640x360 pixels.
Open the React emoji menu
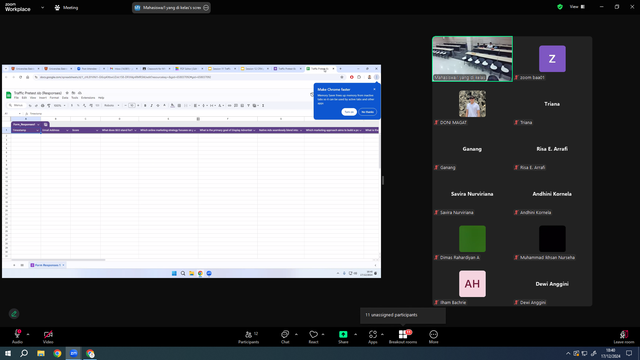(x=313, y=337)
